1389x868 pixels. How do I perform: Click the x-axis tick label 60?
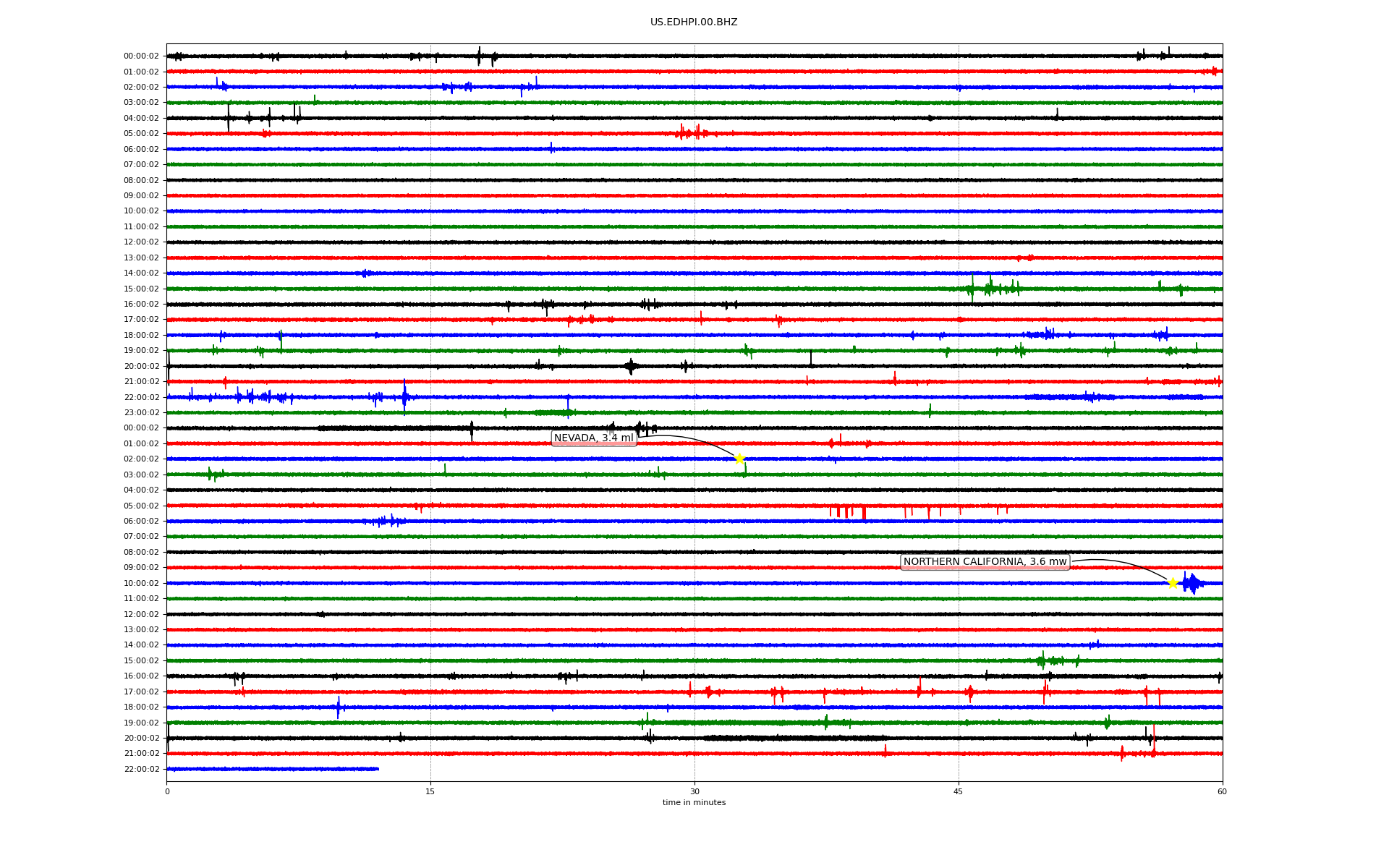(x=1222, y=791)
